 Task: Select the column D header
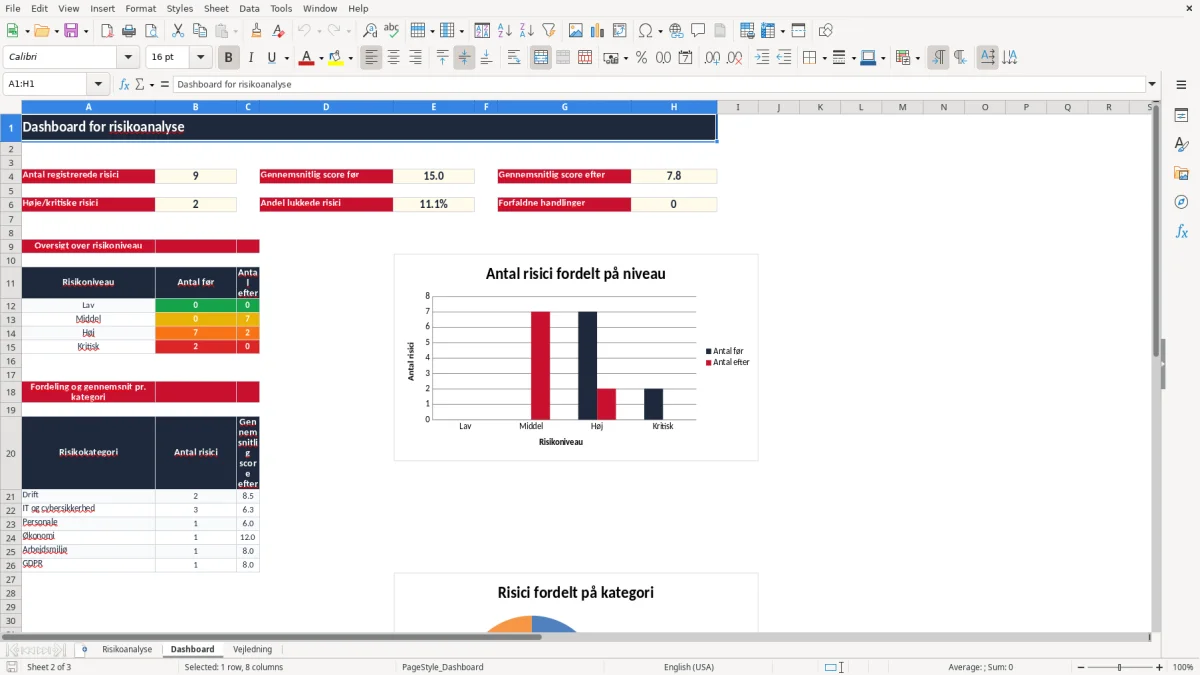326,107
